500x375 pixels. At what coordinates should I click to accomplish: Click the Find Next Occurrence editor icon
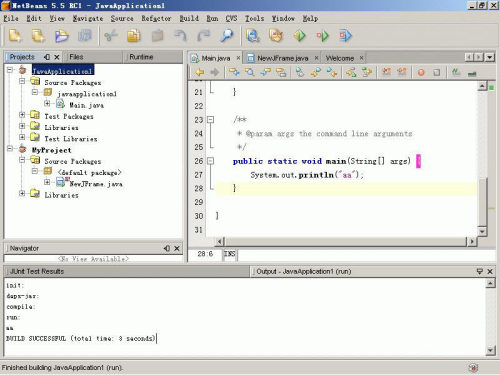coord(266,72)
